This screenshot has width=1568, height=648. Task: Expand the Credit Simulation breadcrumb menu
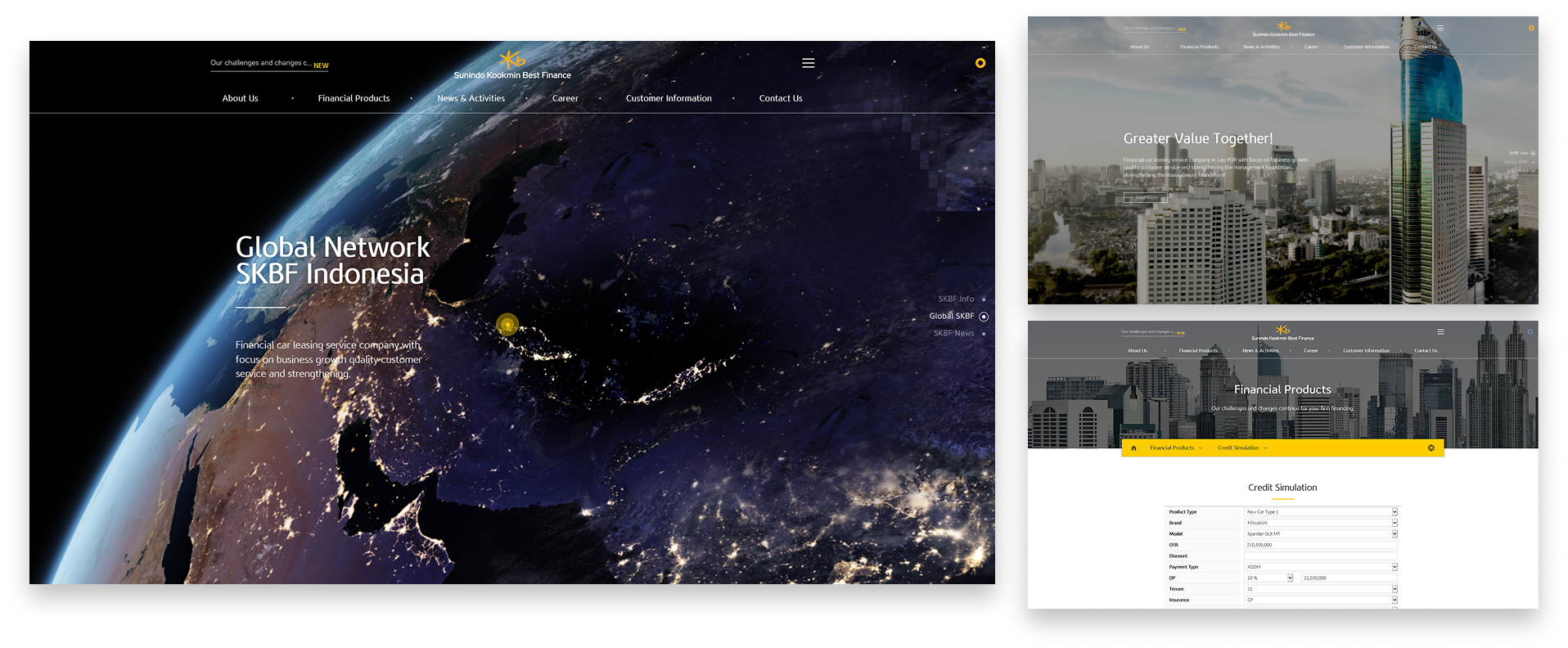[1242, 448]
